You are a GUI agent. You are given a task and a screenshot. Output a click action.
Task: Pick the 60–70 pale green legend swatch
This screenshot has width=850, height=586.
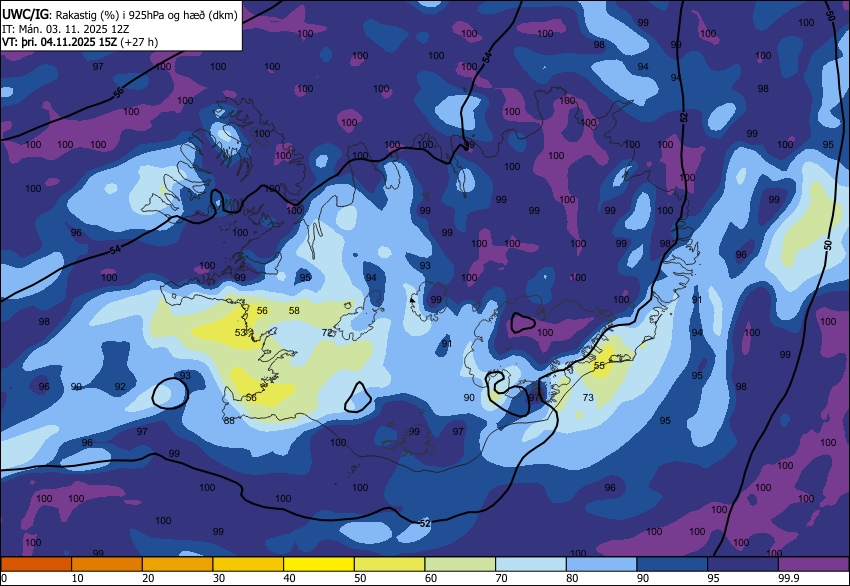(x=460, y=564)
